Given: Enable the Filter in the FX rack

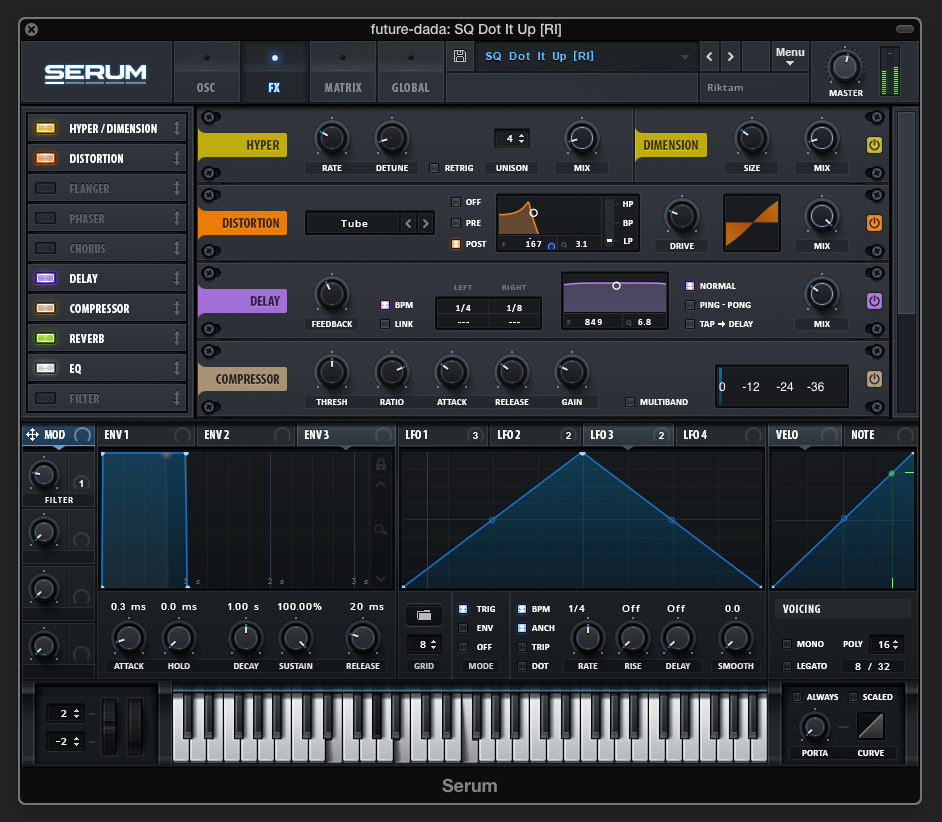Looking at the screenshot, I should click(46, 398).
